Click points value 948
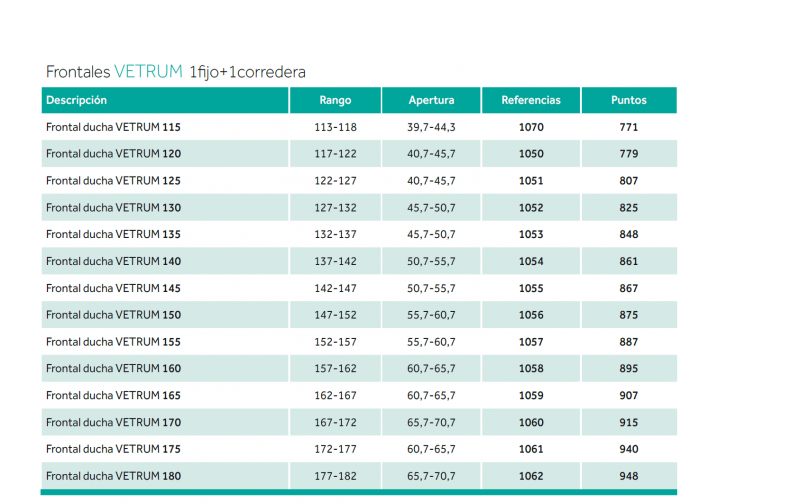Viewport: 800px width, 503px height. [629, 476]
